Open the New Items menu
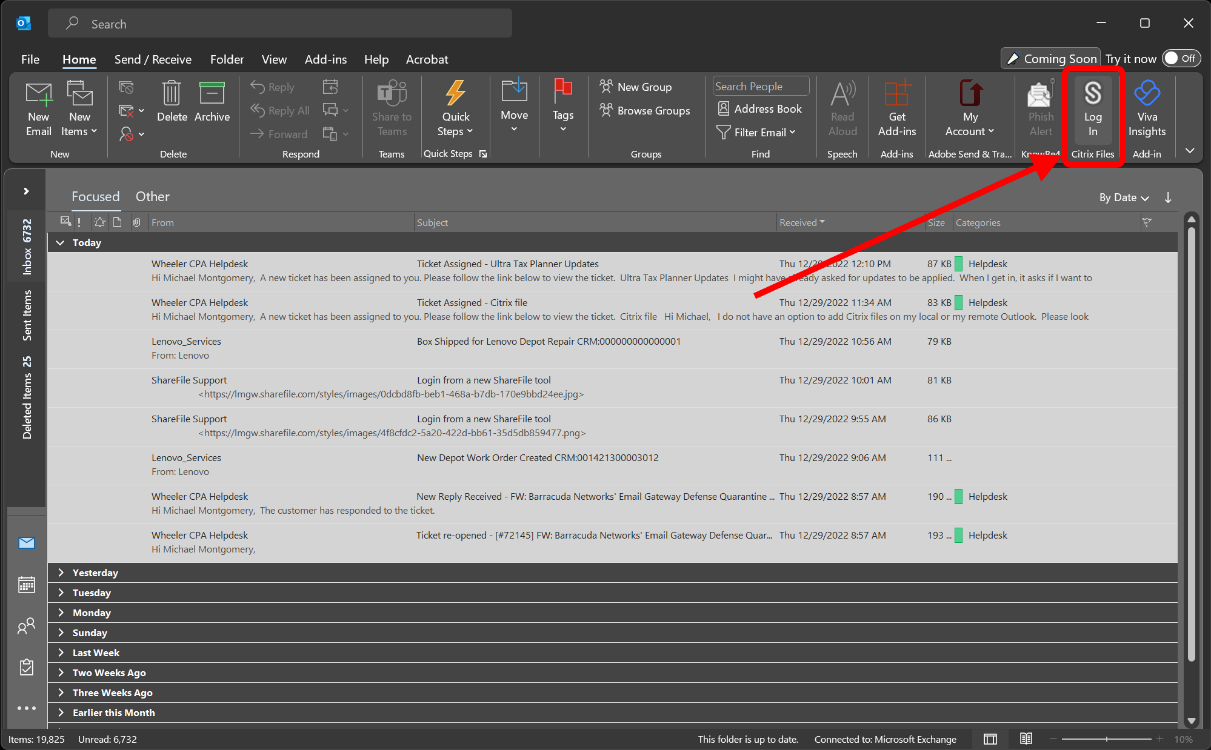The height and width of the screenshot is (750, 1211). [x=79, y=109]
